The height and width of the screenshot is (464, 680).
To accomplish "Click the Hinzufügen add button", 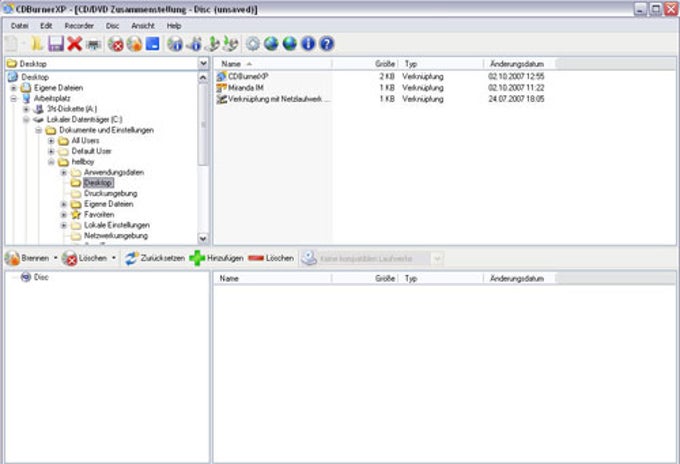I will pyautogui.click(x=216, y=258).
